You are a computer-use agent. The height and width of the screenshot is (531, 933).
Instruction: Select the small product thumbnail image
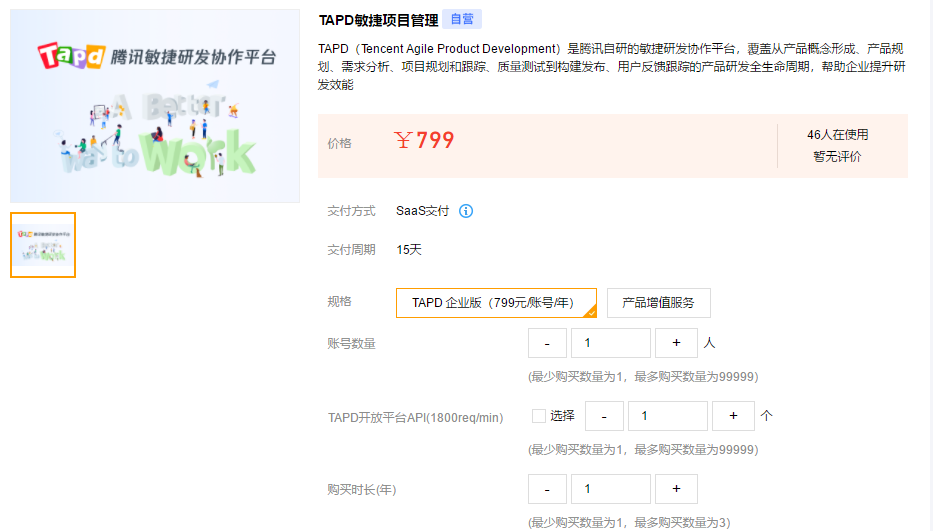pos(43,245)
